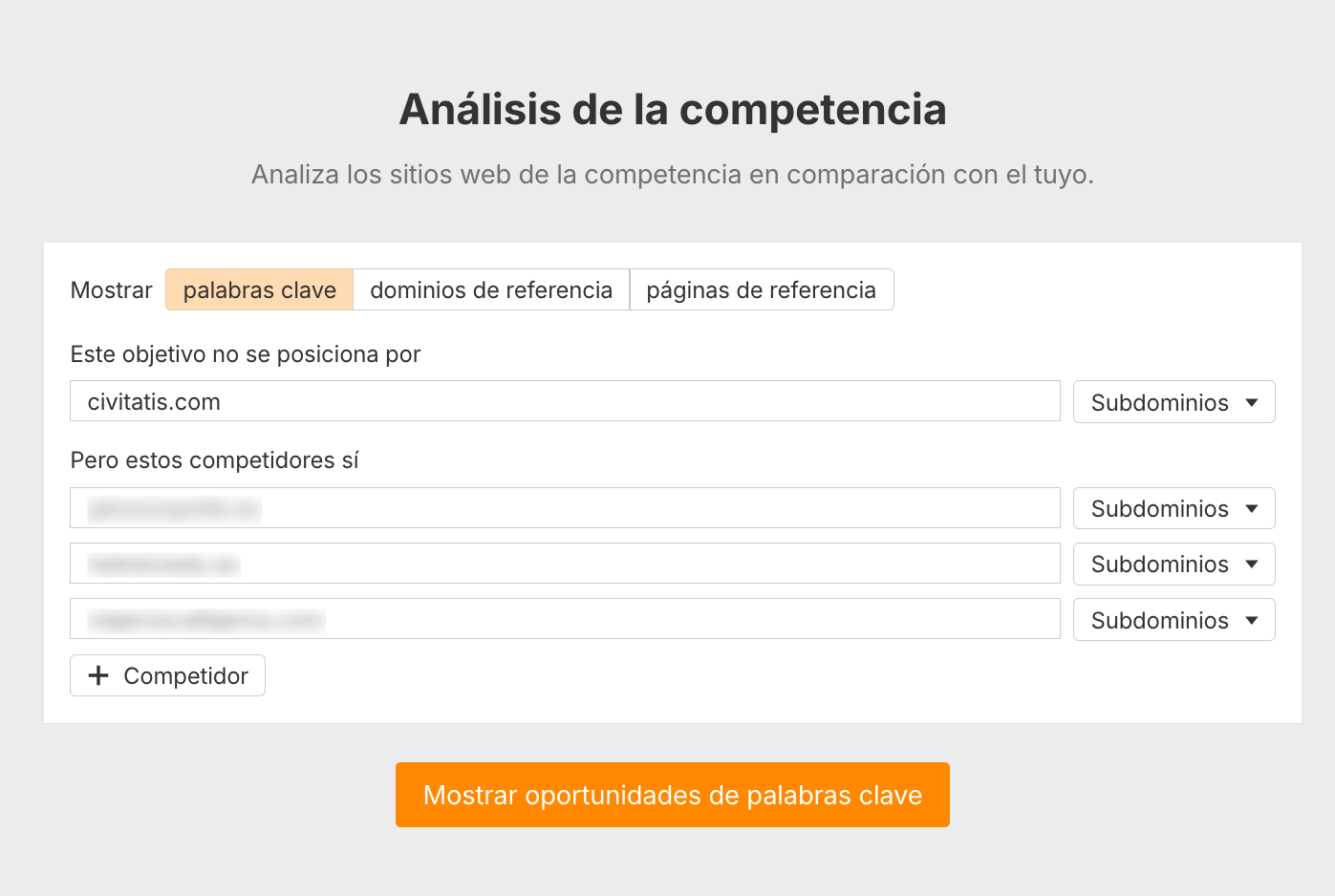Click the plus icon beside Competidor
This screenshot has height=896, width=1335.
[97, 676]
